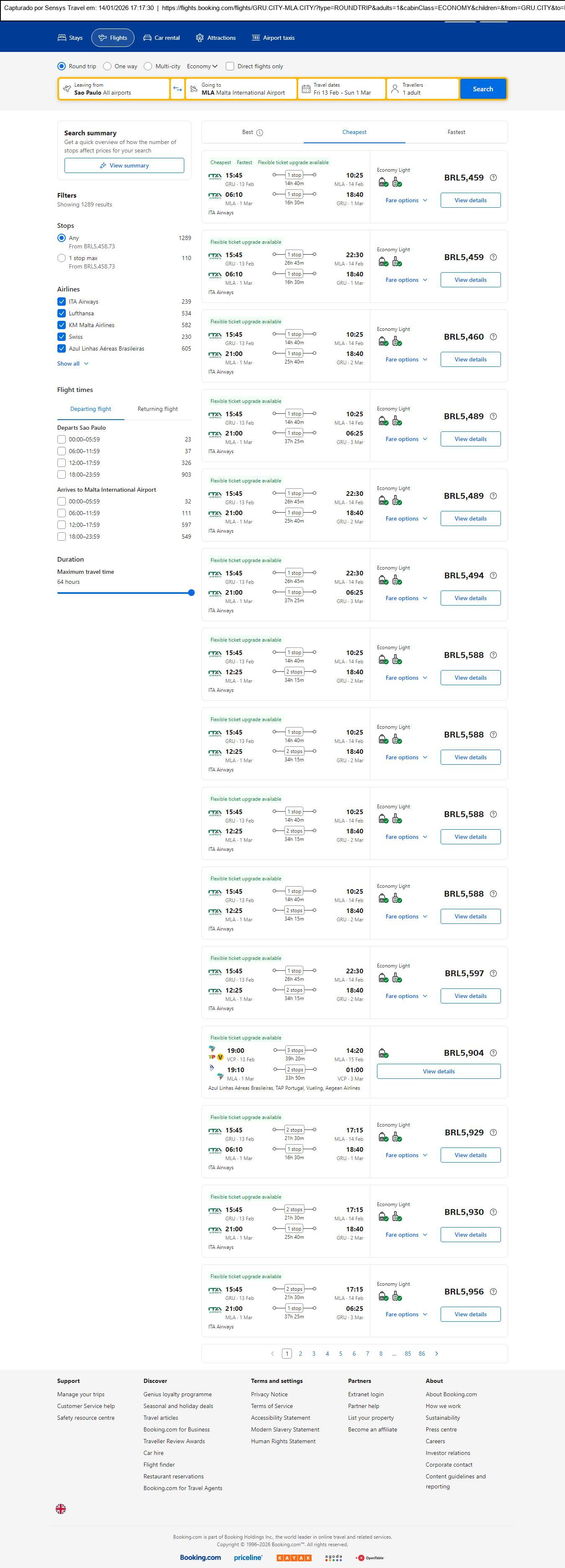Uncheck the Lufthansa airline filter
The image size is (565, 1568).
62,314
